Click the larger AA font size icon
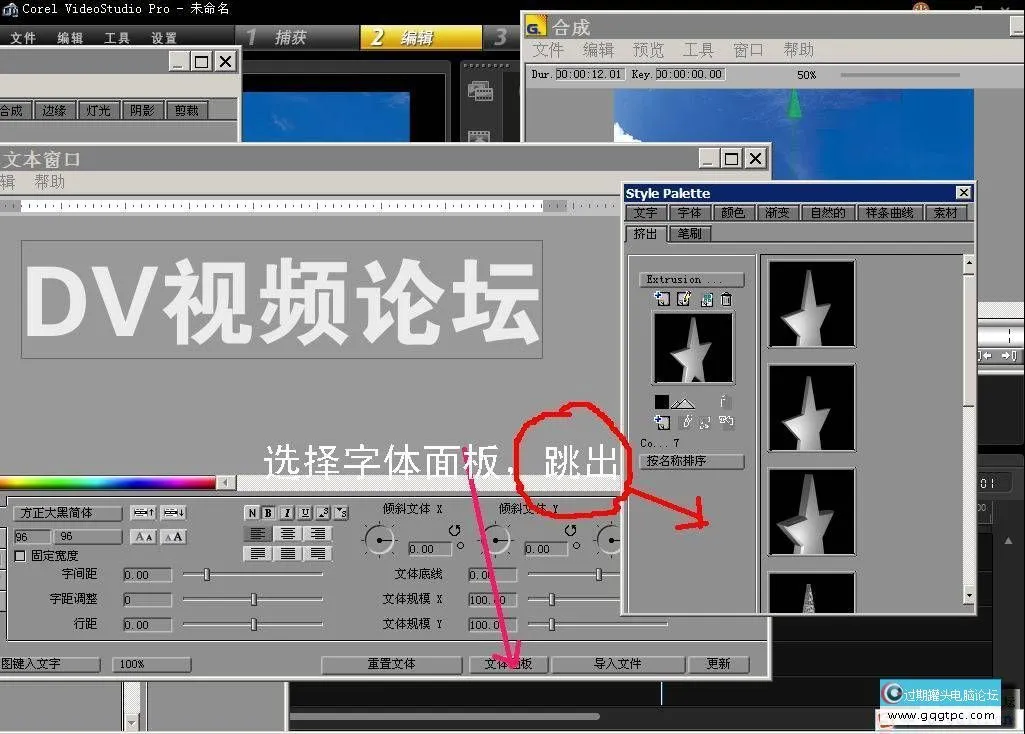Screen dimensions: 1025x734 click(176, 536)
